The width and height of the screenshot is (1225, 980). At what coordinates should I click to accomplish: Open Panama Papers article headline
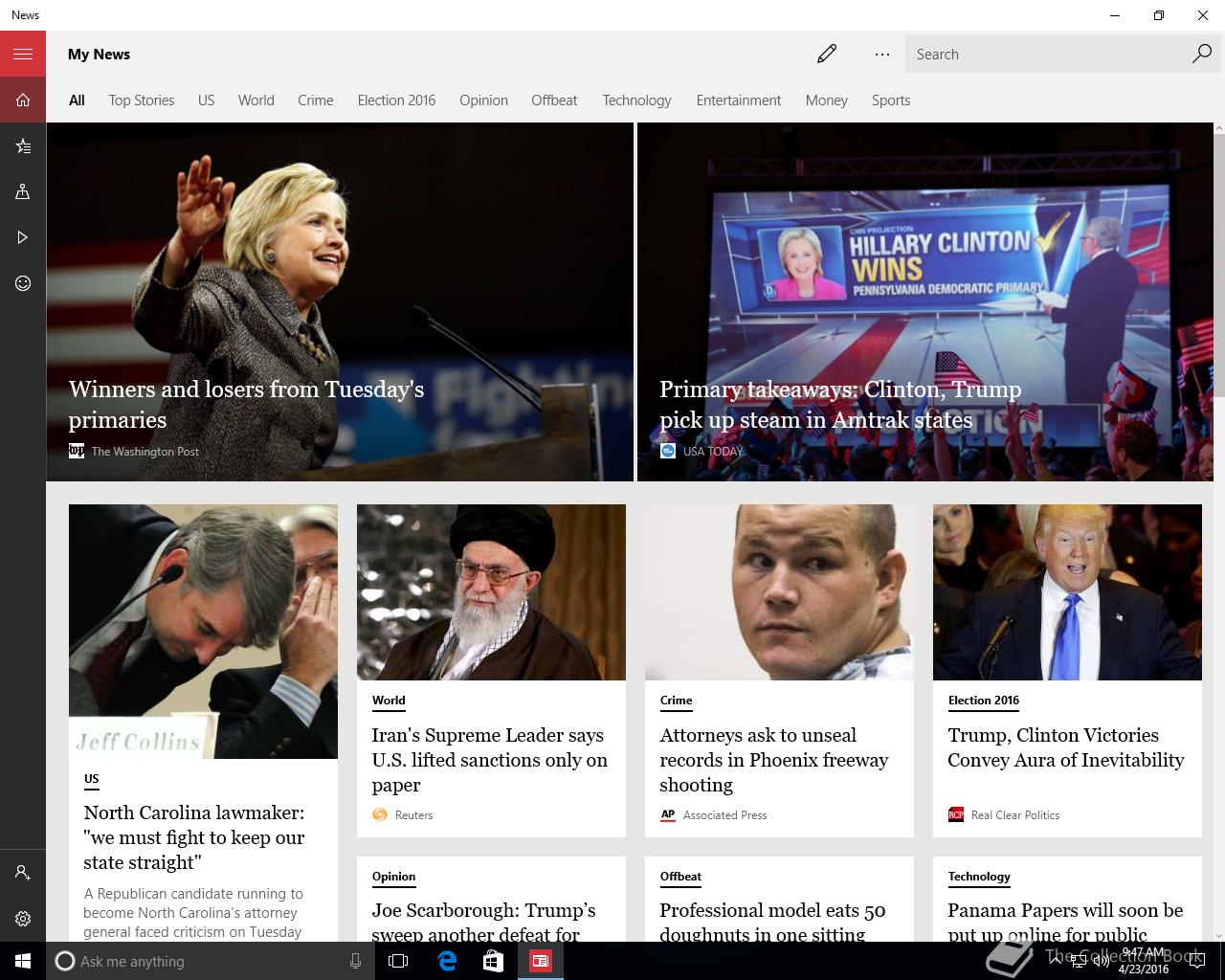tap(1065, 923)
